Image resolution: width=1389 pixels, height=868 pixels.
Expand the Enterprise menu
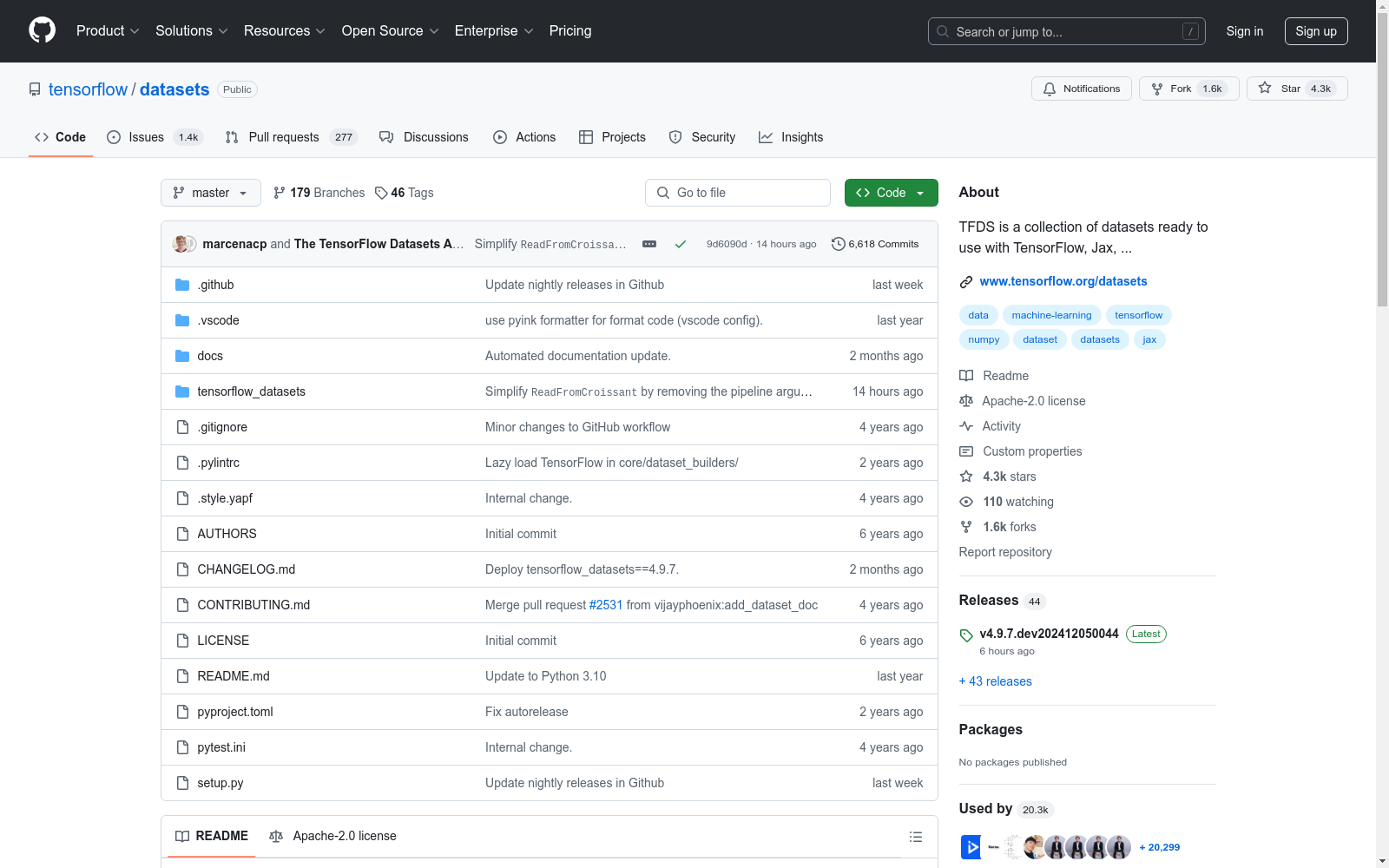494,31
